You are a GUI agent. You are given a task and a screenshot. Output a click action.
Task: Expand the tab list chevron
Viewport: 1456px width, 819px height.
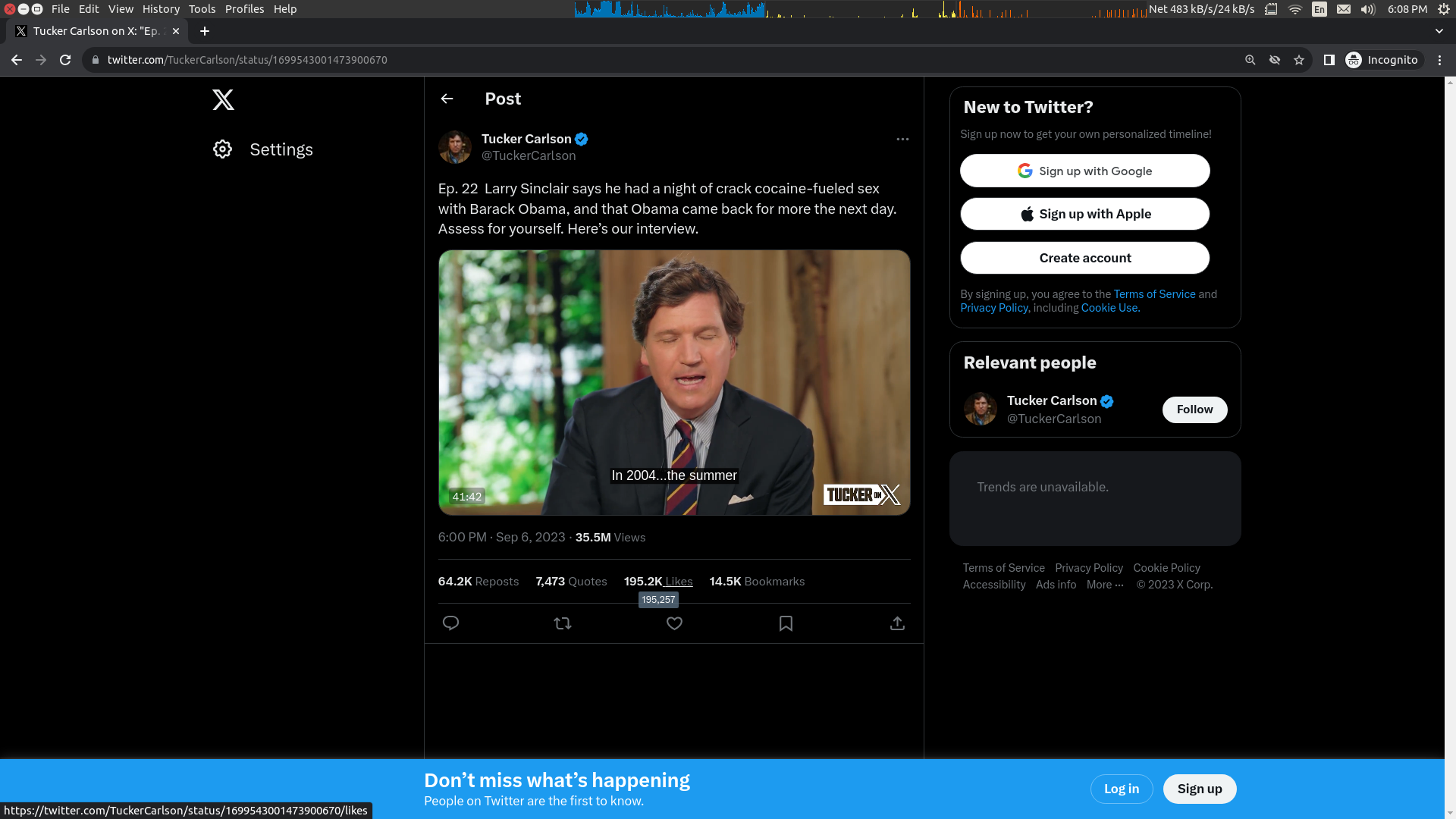(1439, 31)
